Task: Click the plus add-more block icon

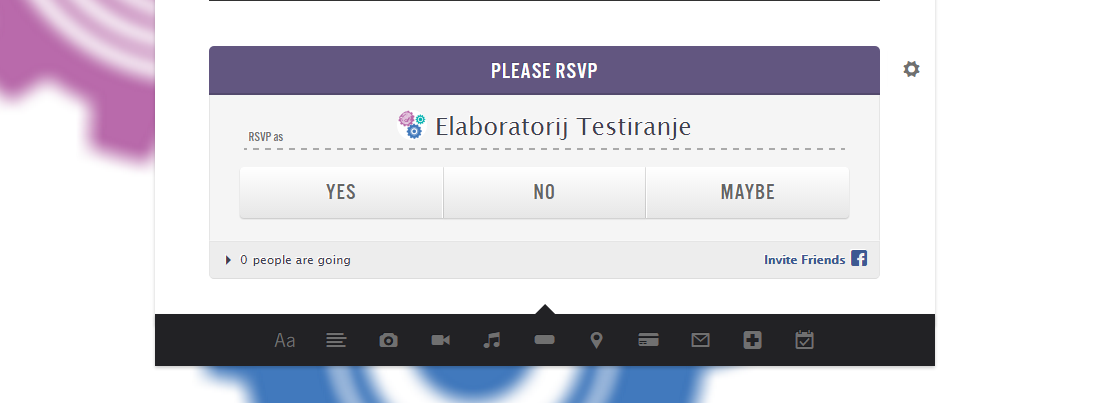Action: coord(753,341)
